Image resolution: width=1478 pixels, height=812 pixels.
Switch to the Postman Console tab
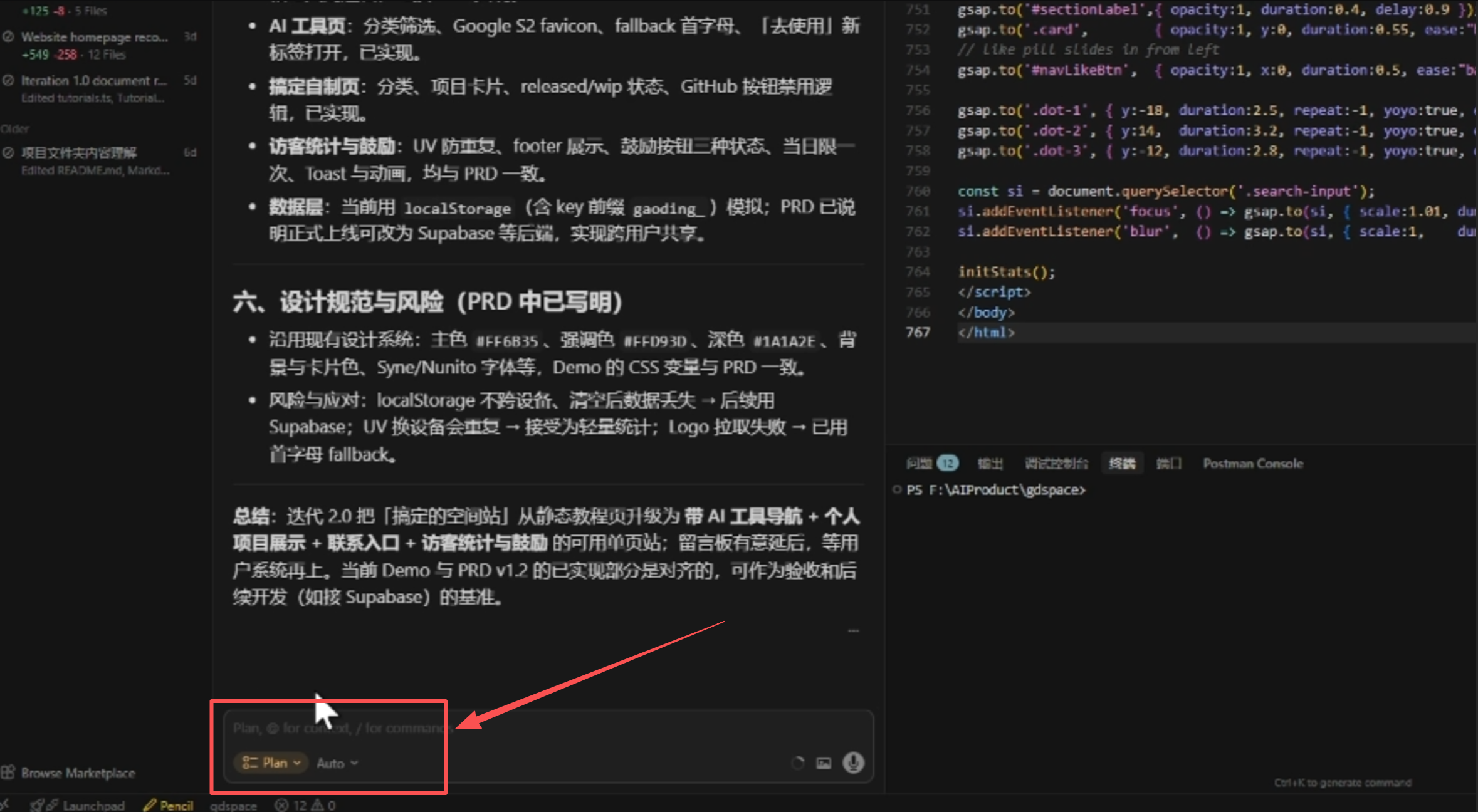tap(1252, 464)
